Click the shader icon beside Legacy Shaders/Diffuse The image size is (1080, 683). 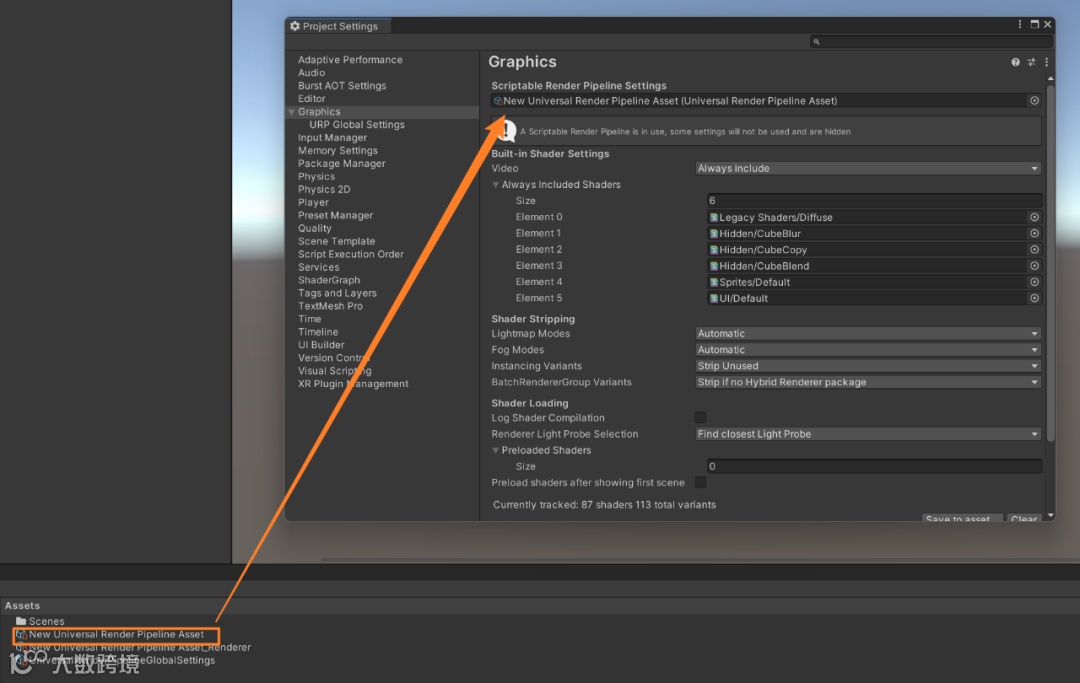(714, 218)
